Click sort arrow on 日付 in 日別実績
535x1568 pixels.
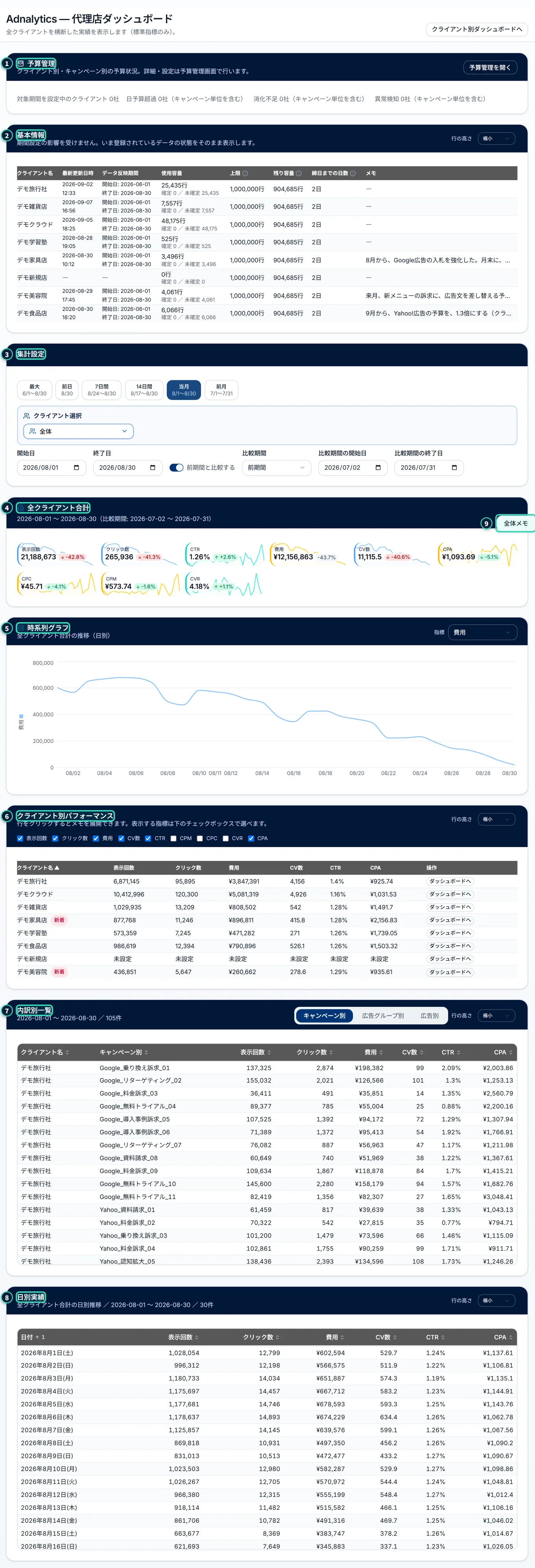tap(37, 1337)
